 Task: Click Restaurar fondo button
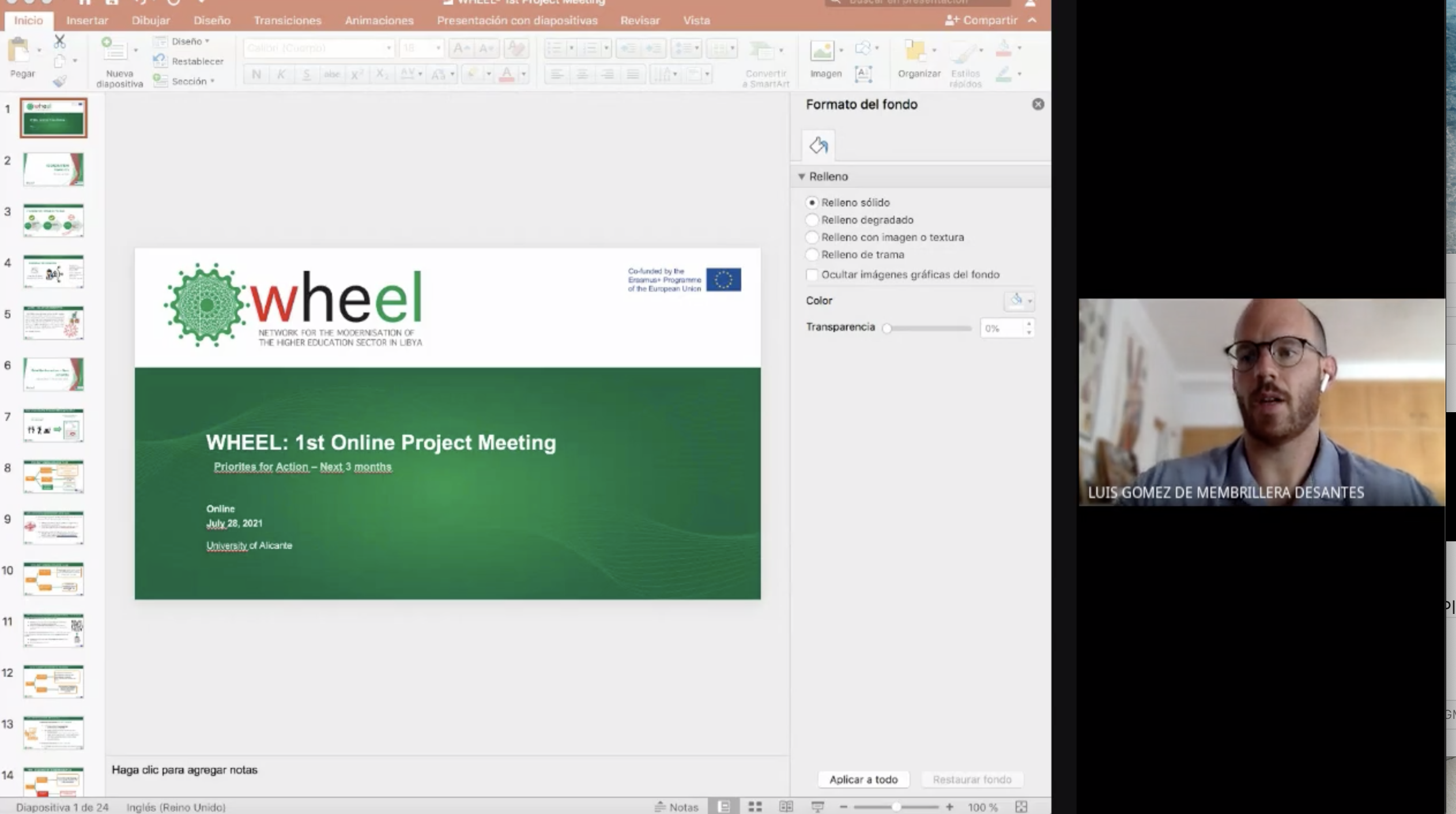[972, 779]
